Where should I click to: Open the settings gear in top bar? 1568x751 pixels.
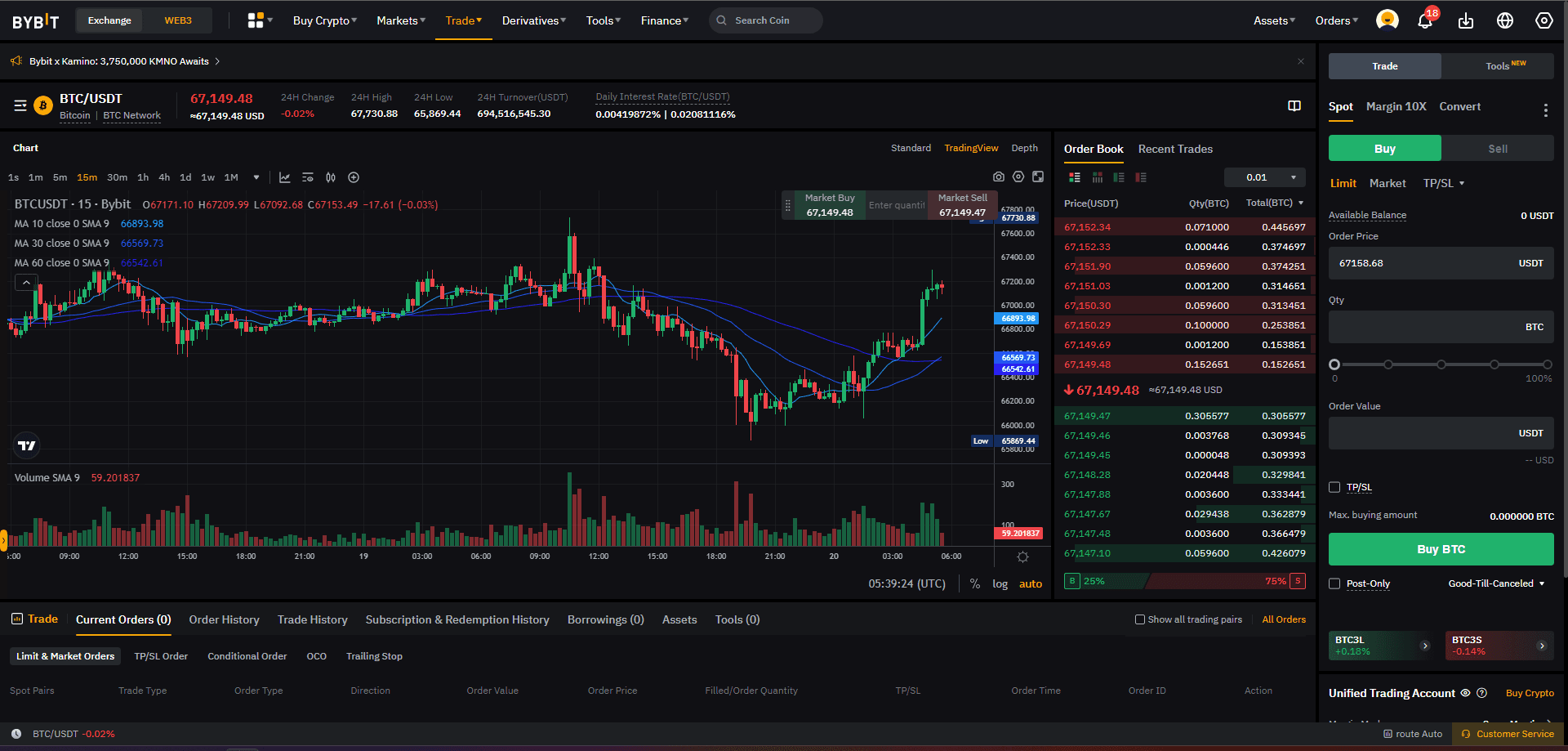(1543, 20)
